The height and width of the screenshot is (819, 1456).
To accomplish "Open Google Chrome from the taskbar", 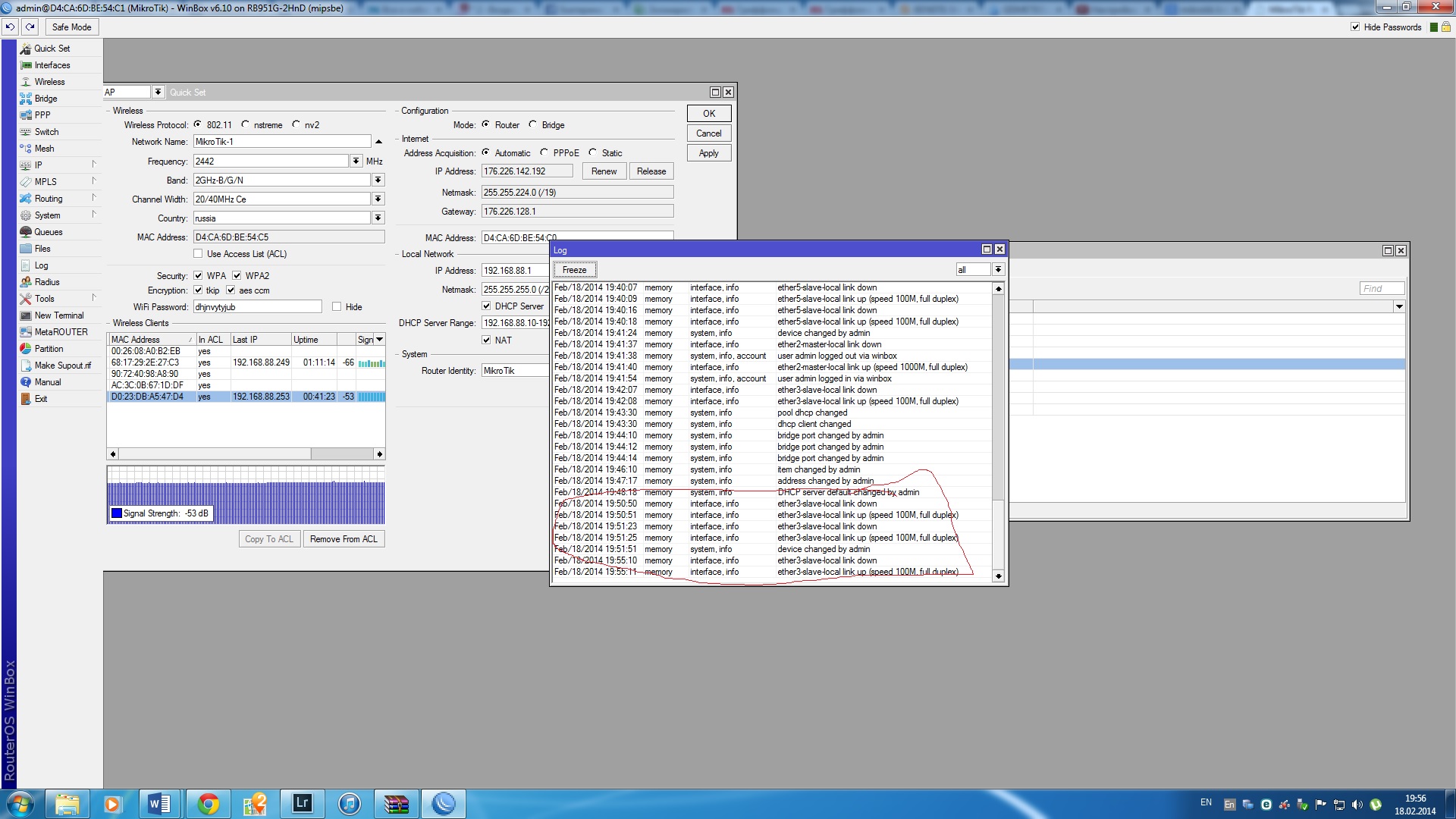I will pyautogui.click(x=208, y=804).
